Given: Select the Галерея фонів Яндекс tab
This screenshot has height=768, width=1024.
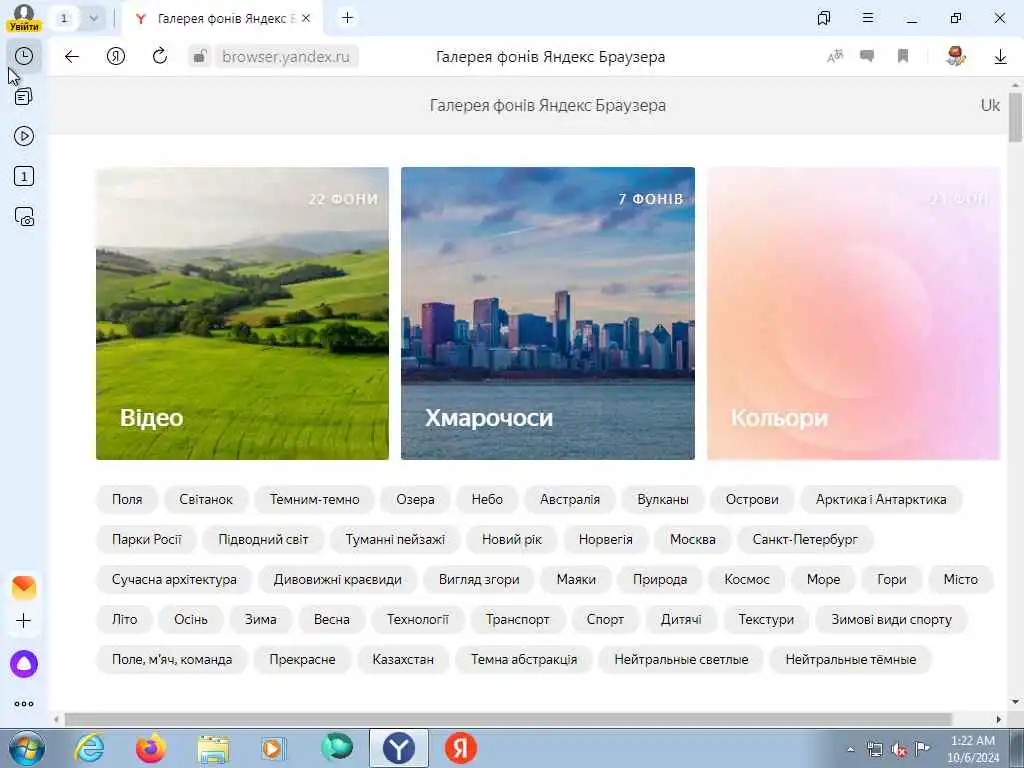Looking at the screenshot, I should pyautogui.click(x=223, y=18).
